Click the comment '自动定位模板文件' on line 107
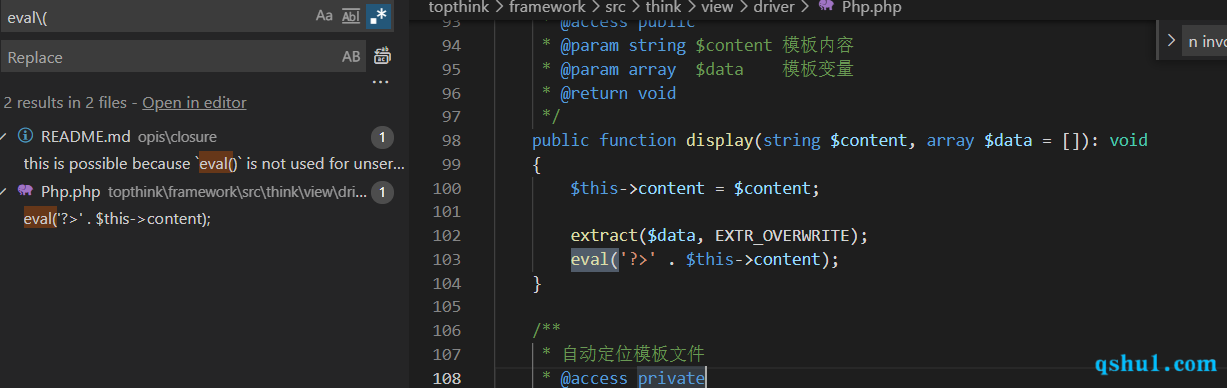The height and width of the screenshot is (388, 1227). coord(634,354)
